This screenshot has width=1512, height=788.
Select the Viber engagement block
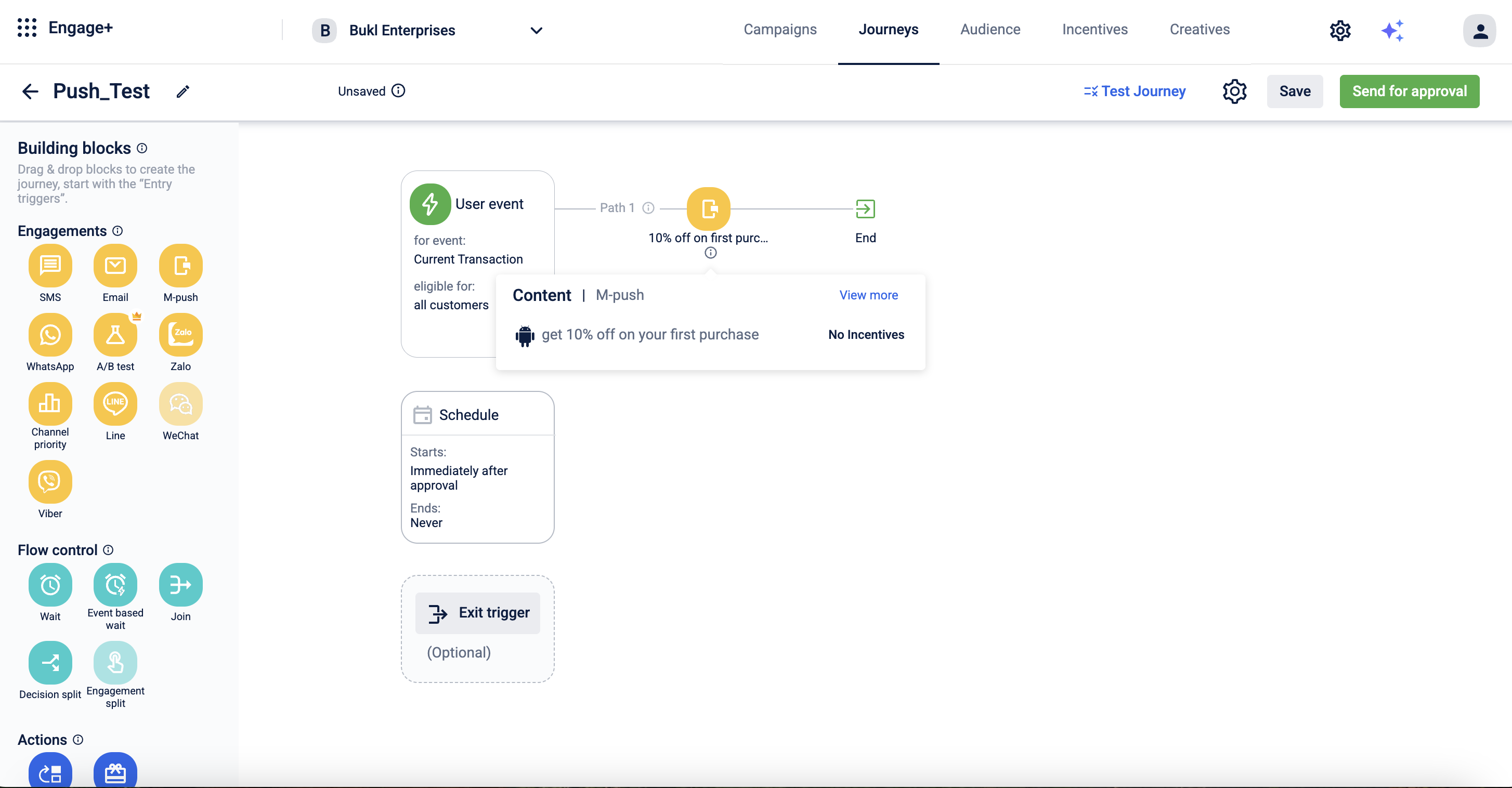pos(50,482)
